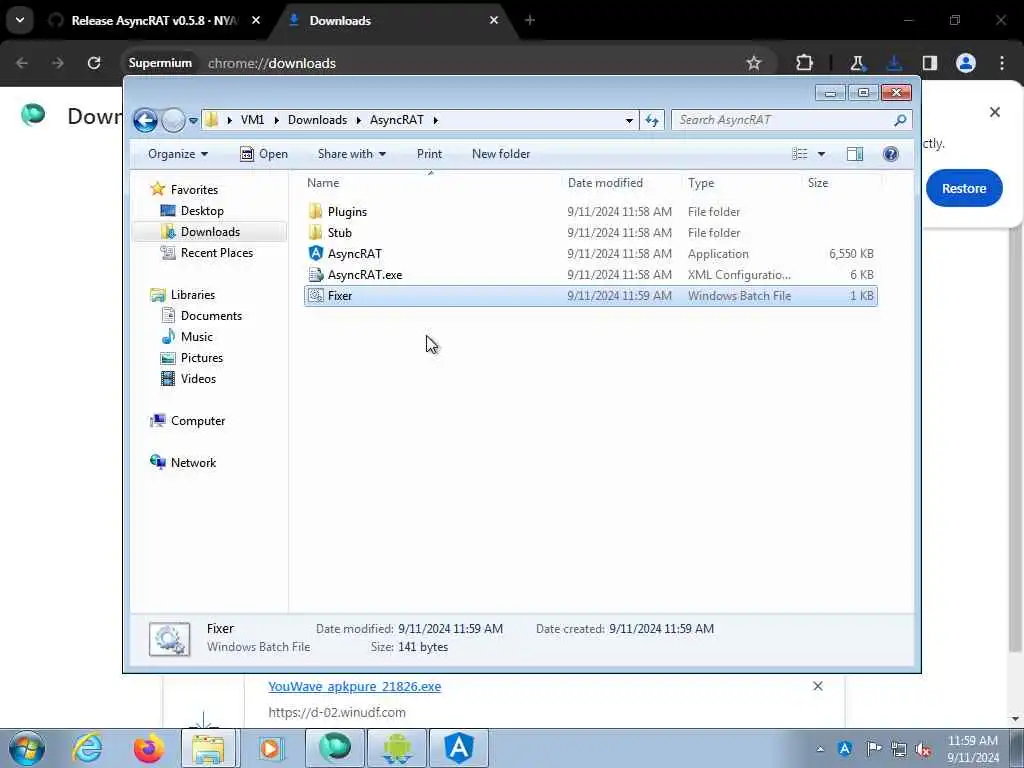Image resolution: width=1024 pixels, height=768 pixels.
Task: Click Downloads in the address breadcrumb
Action: click(317, 120)
